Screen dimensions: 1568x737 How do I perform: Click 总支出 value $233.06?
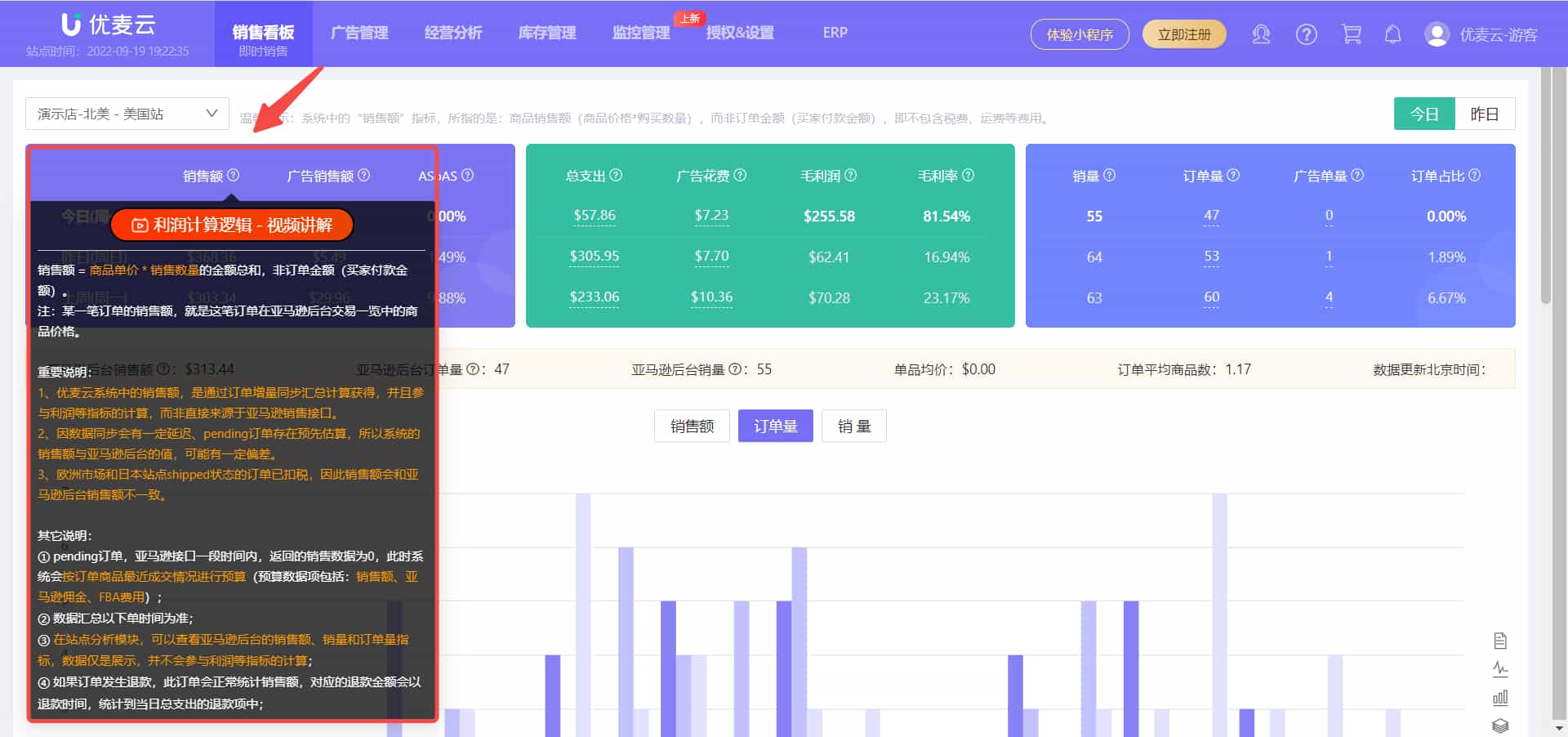[x=595, y=297]
